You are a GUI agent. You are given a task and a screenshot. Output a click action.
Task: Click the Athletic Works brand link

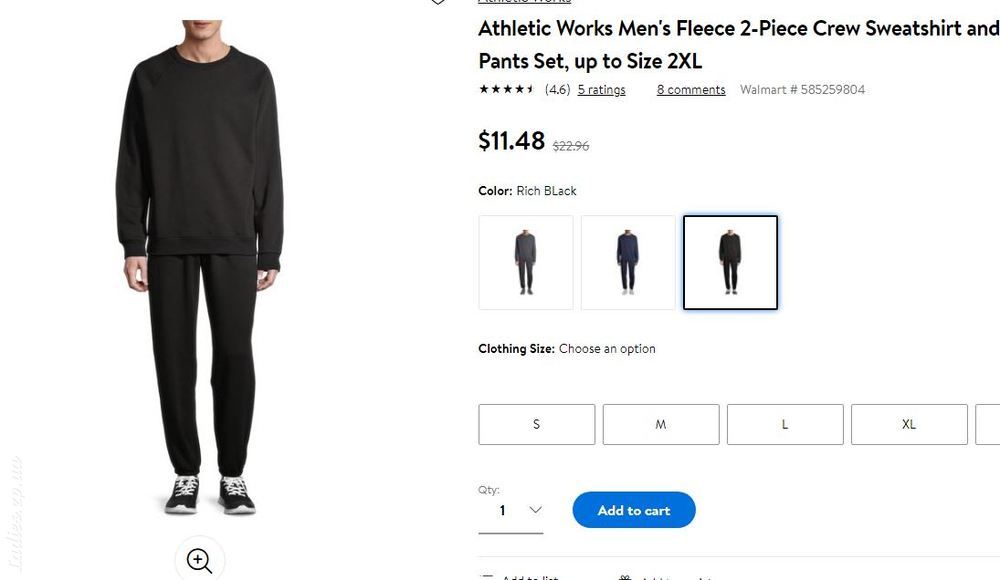coord(524,2)
